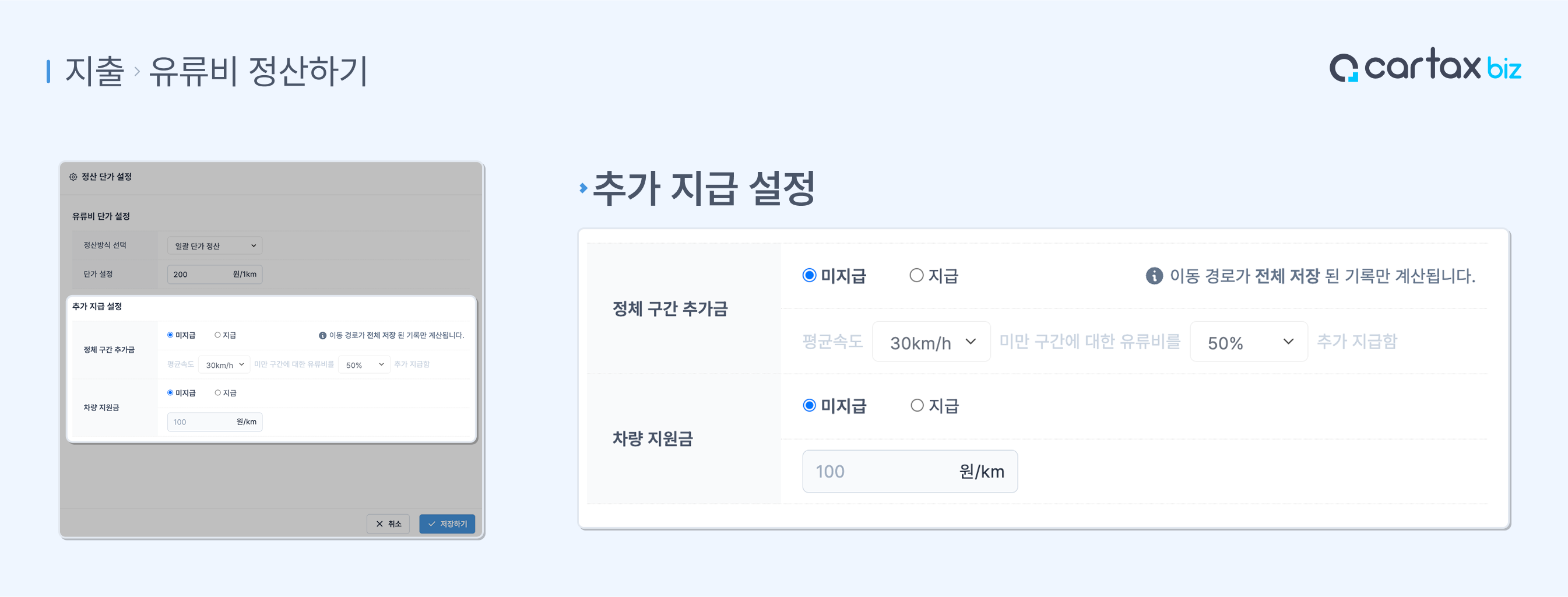Image resolution: width=1568 pixels, height=597 pixels.
Task: Select 지급 for 정체 구간 추가금 in small dialog
Action: coord(217,335)
